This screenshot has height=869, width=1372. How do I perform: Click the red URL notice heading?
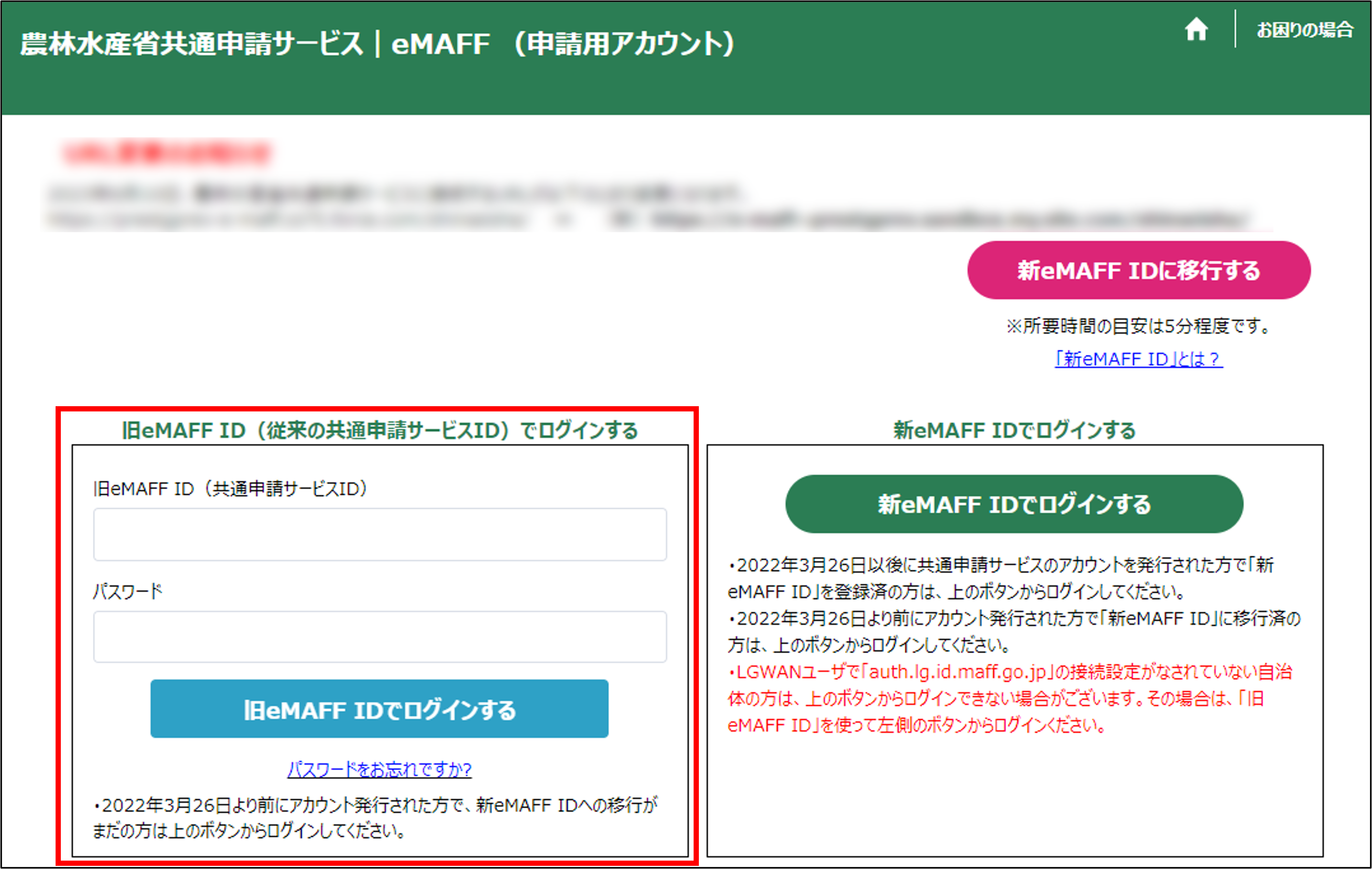coord(165,153)
